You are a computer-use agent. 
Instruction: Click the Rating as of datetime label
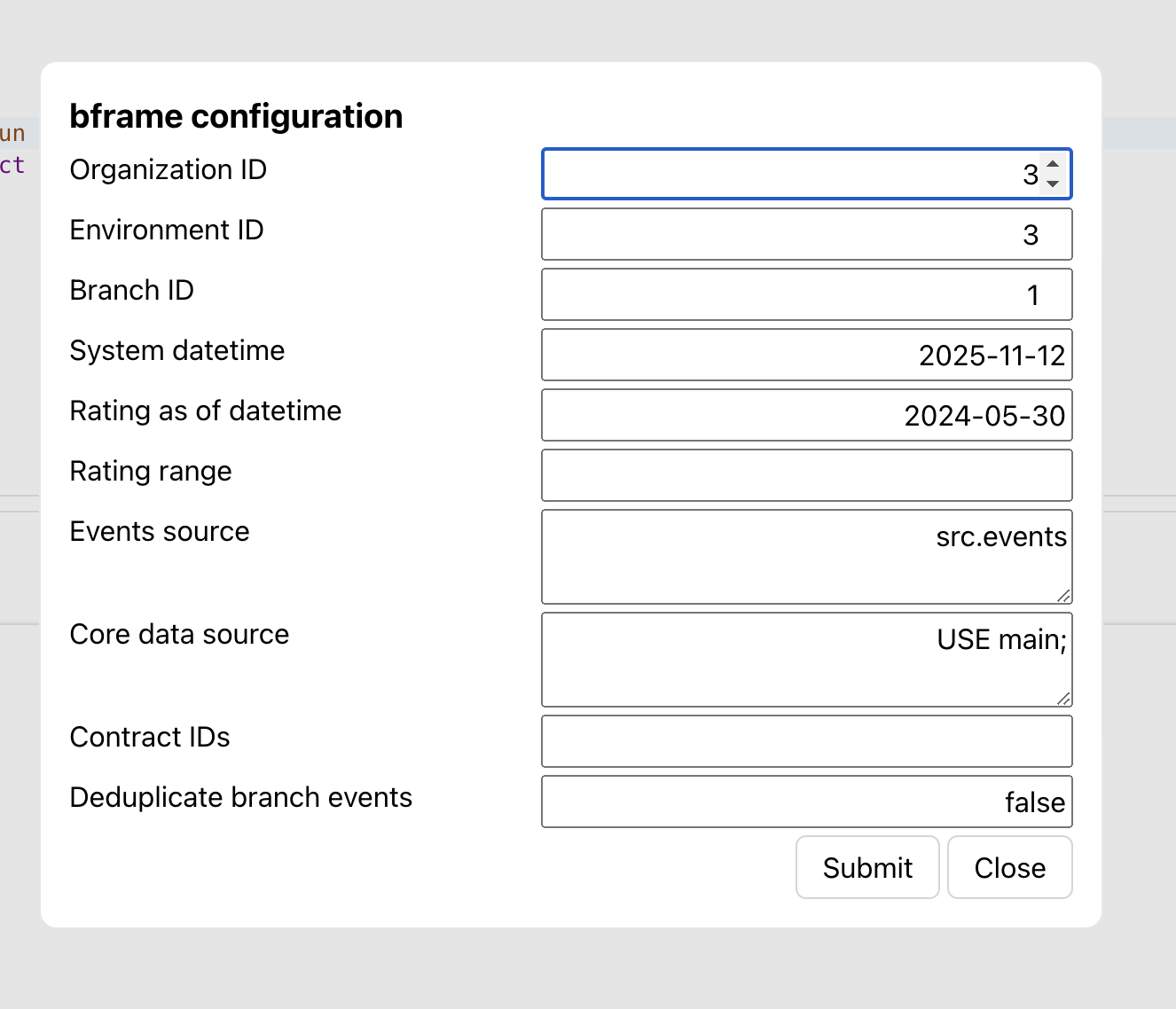point(206,411)
